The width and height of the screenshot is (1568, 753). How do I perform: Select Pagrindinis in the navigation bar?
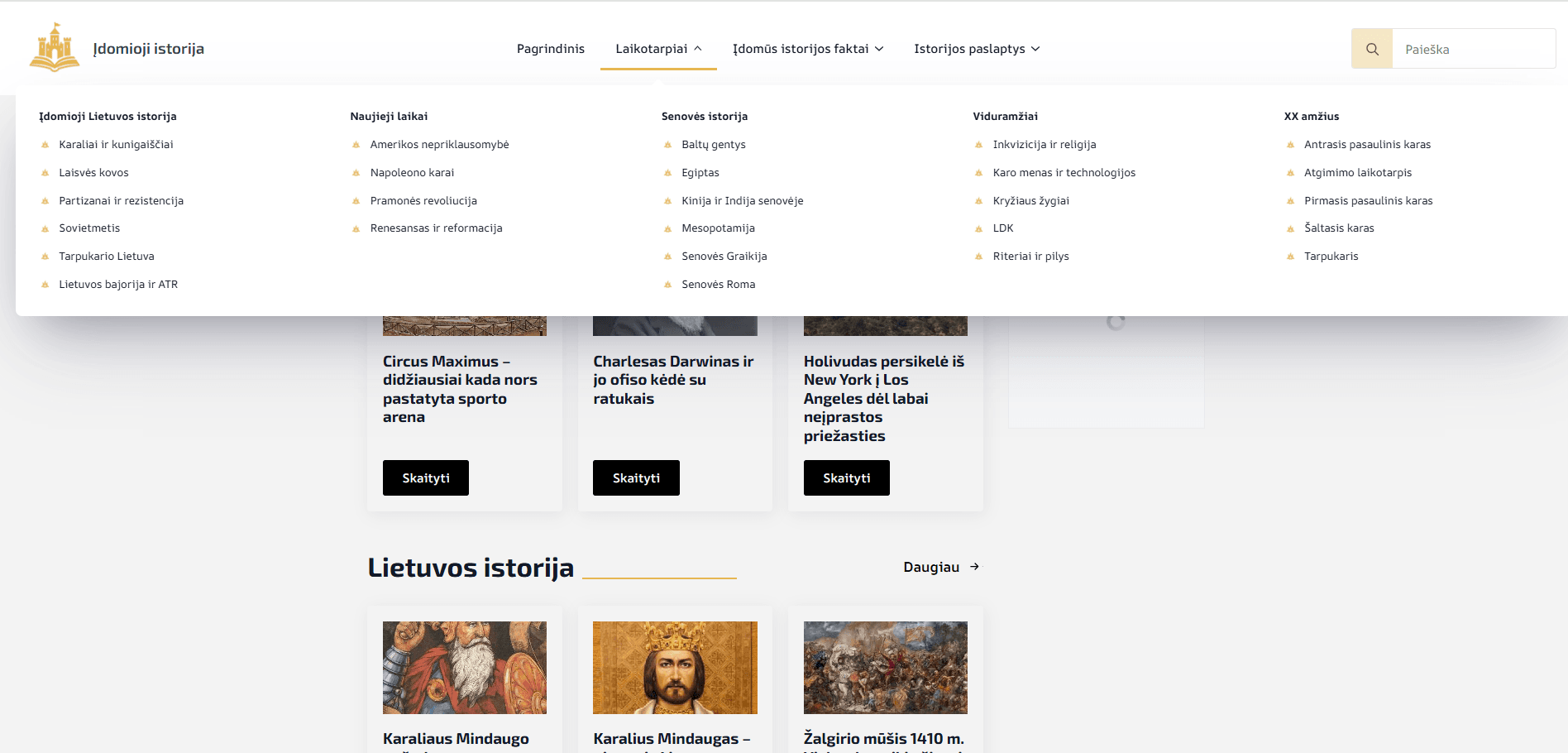[x=550, y=48]
